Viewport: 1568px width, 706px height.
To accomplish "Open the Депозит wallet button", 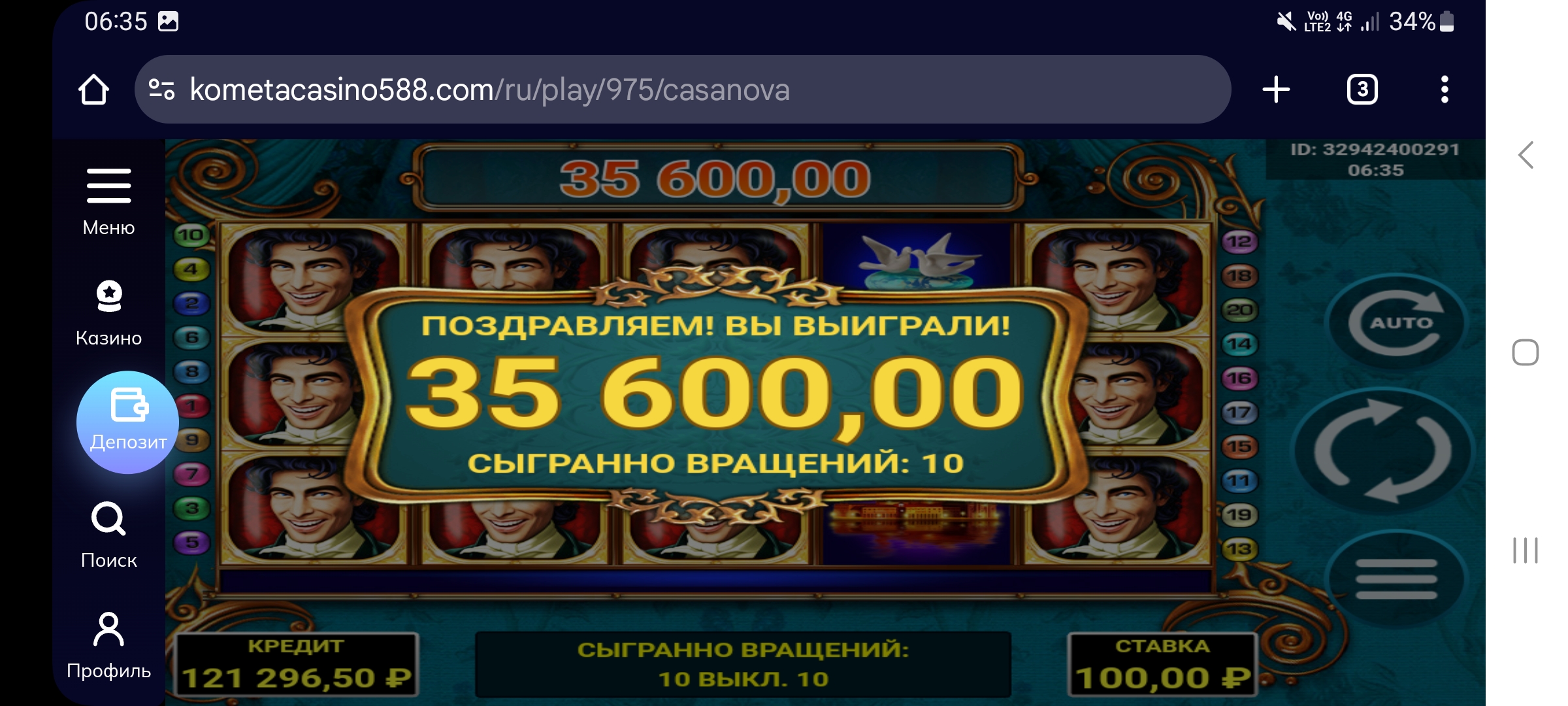I will coord(128,422).
